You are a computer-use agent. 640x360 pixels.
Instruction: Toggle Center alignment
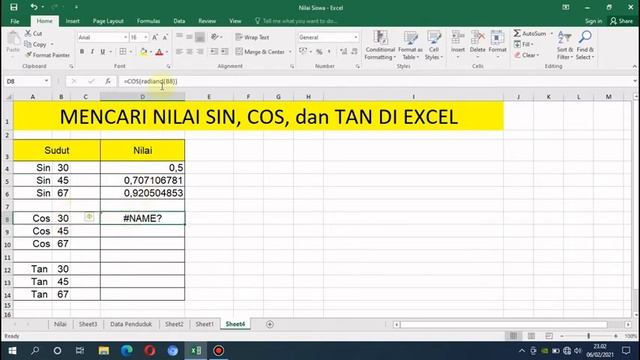[x=189, y=52]
